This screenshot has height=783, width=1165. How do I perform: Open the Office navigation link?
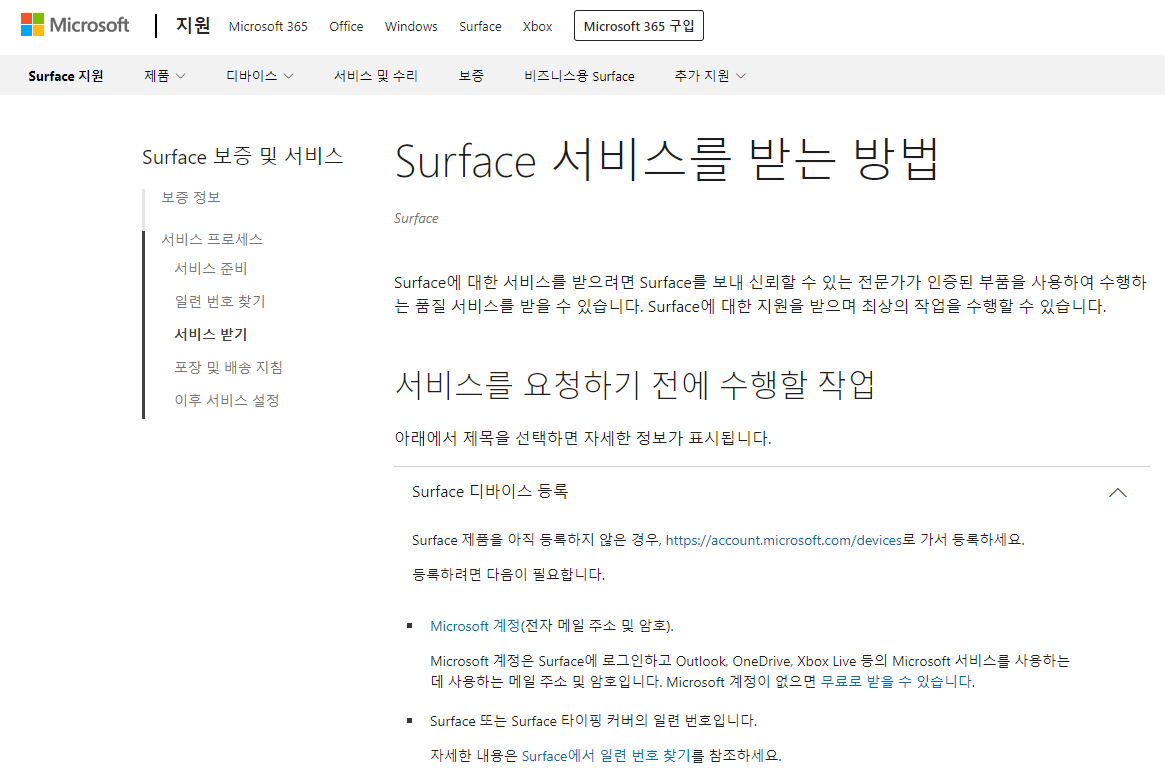[x=346, y=26]
